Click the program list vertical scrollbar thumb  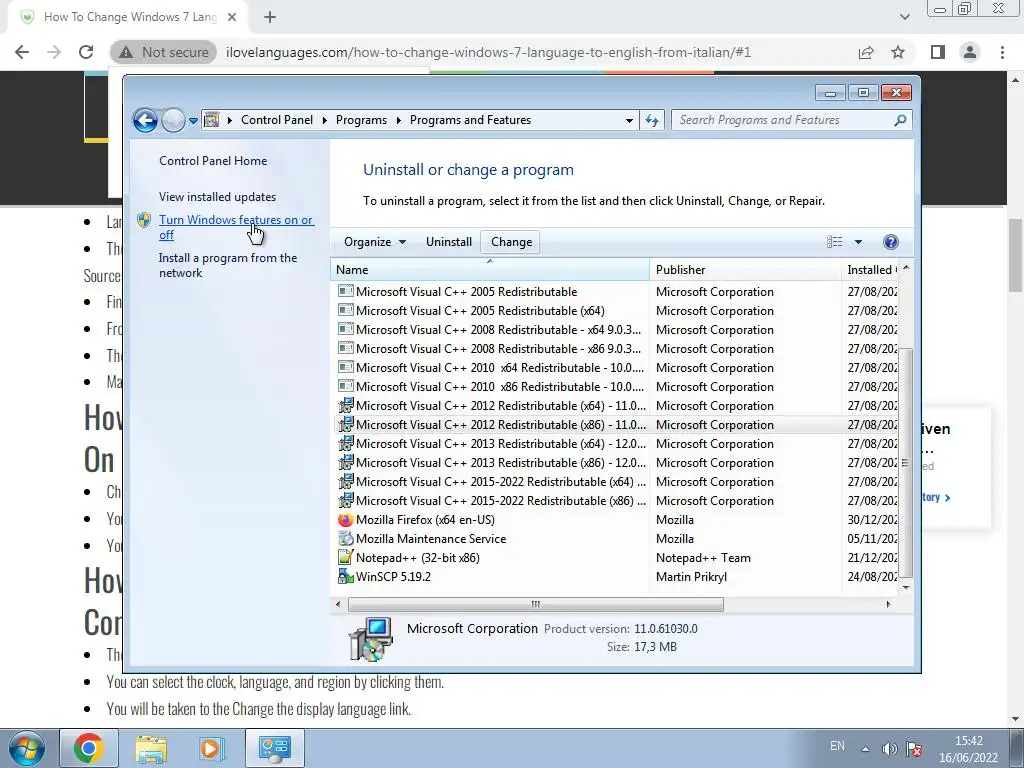point(905,462)
